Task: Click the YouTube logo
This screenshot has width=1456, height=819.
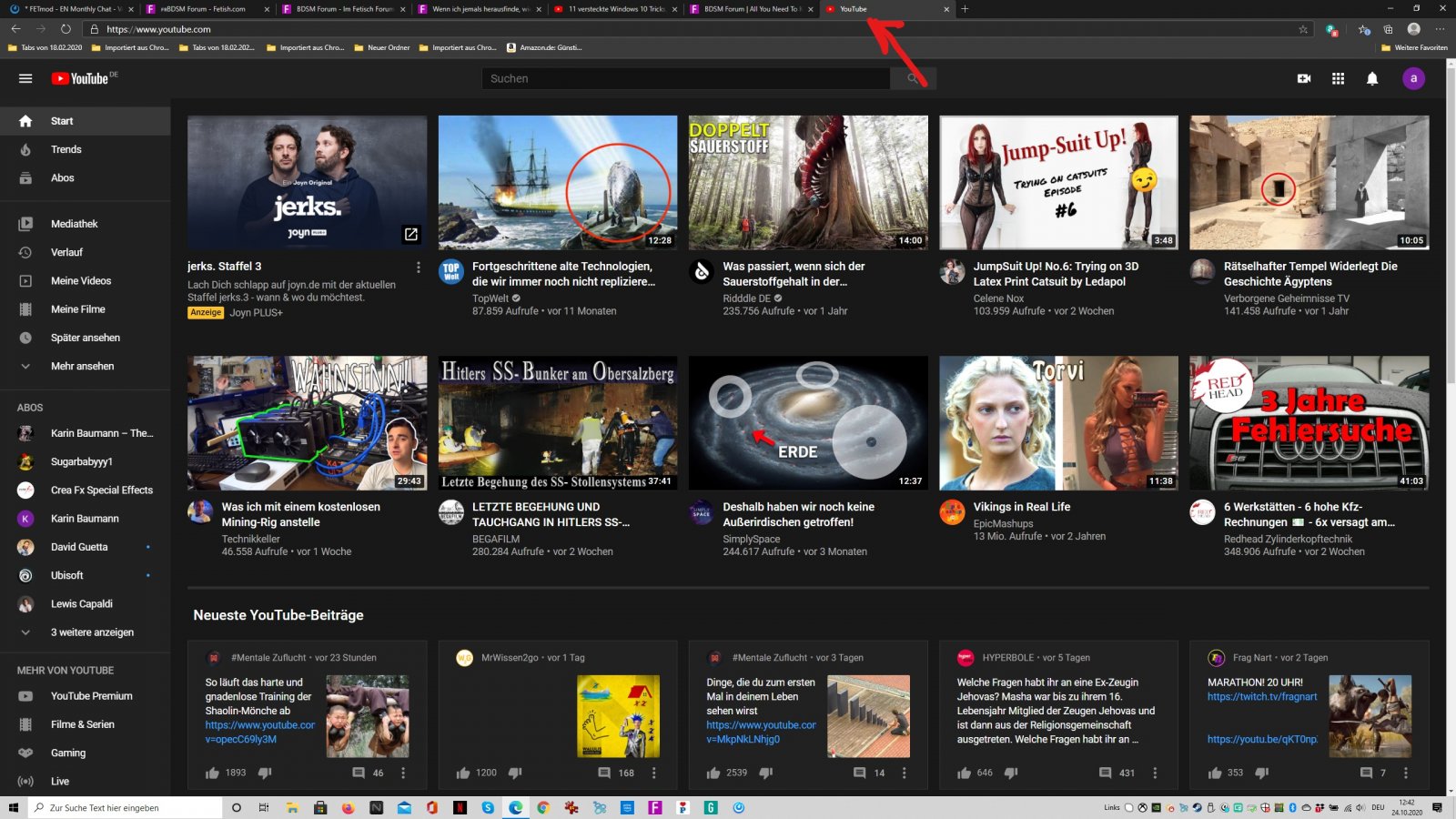Action: 82,78
